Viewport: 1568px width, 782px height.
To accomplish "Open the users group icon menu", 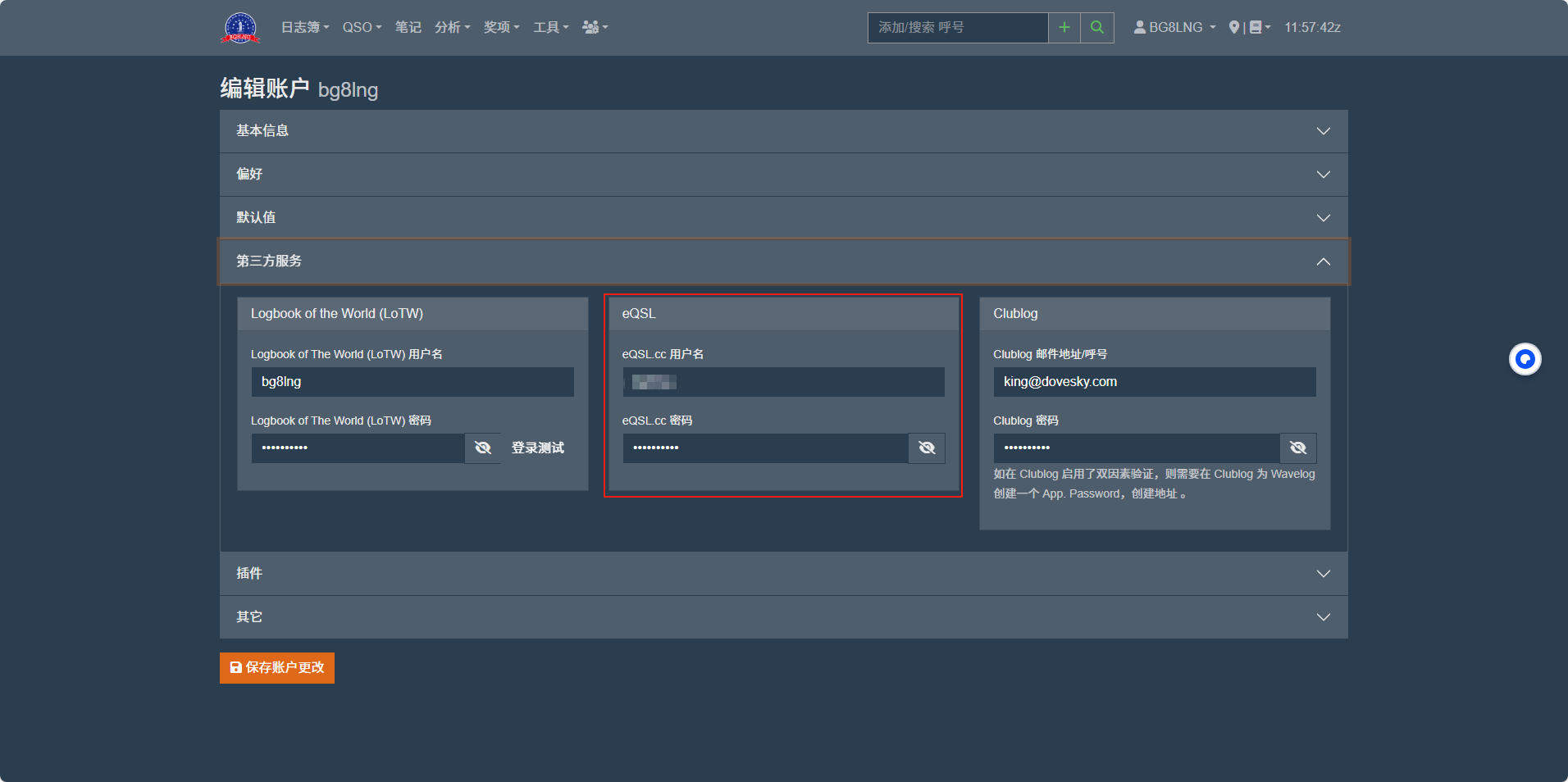I will point(595,27).
